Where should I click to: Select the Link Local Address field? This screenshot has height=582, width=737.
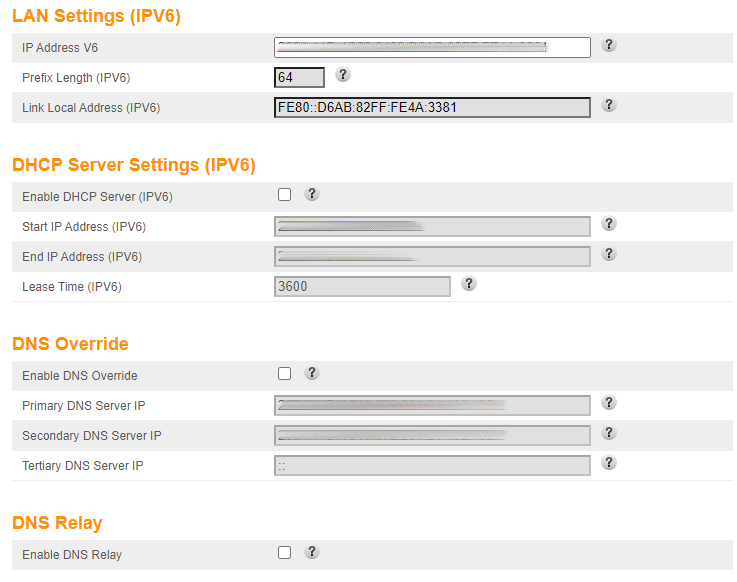pyautogui.click(x=432, y=107)
